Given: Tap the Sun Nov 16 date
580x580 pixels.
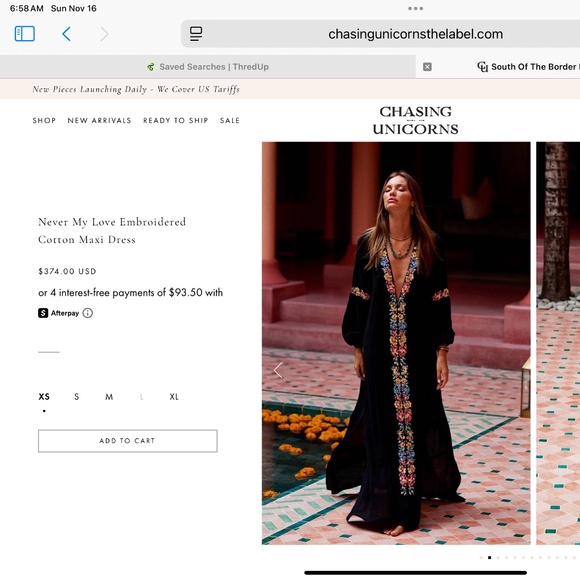Looking at the screenshot, I should click(x=74, y=9).
